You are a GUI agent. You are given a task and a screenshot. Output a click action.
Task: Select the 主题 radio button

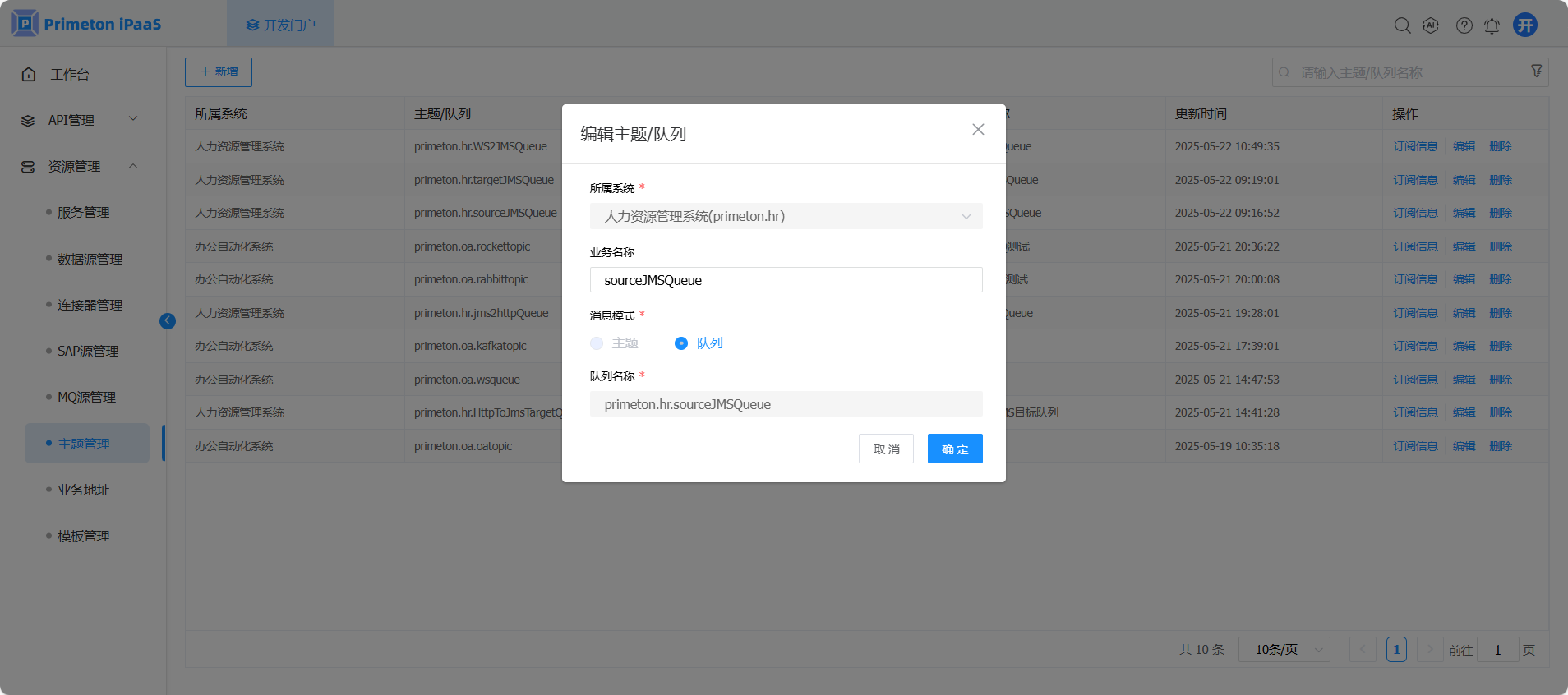[597, 343]
